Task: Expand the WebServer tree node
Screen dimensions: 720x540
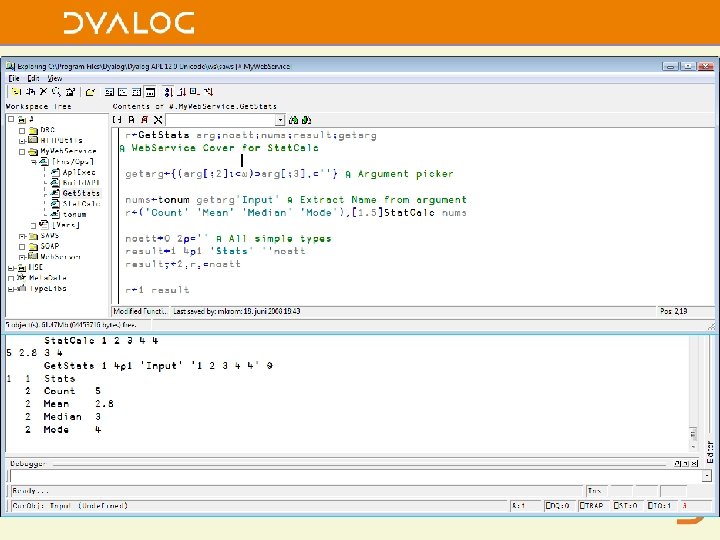Action: point(22,257)
